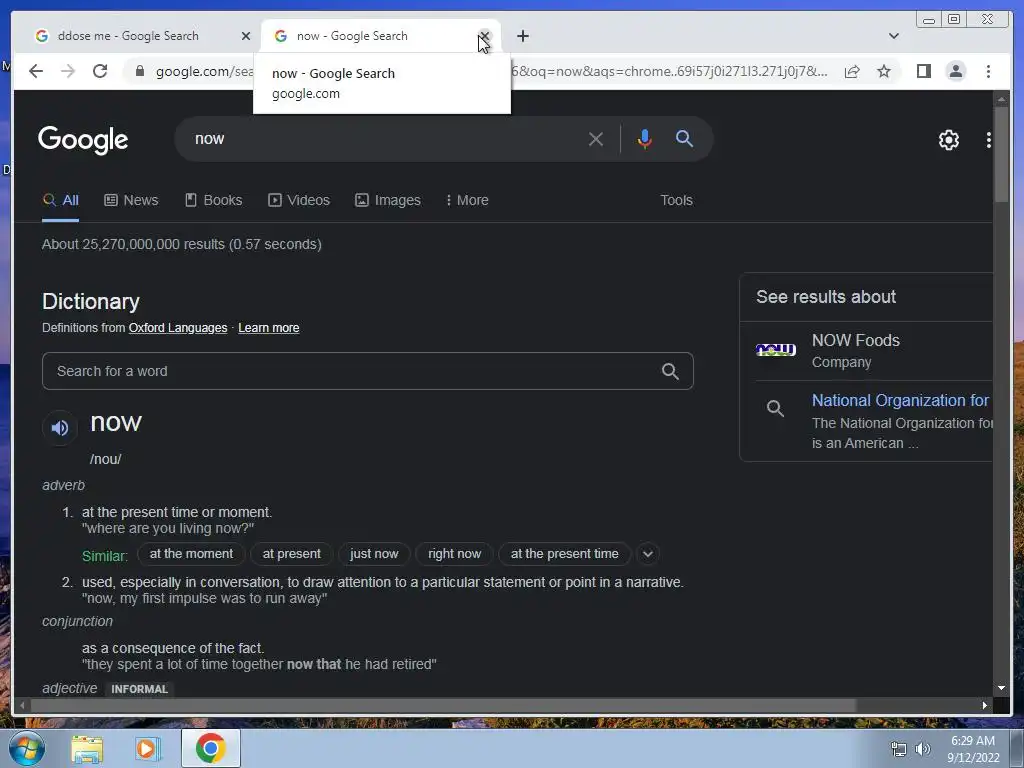Open the Windows Start menu
Viewport: 1024px width, 768px height.
(x=27, y=748)
